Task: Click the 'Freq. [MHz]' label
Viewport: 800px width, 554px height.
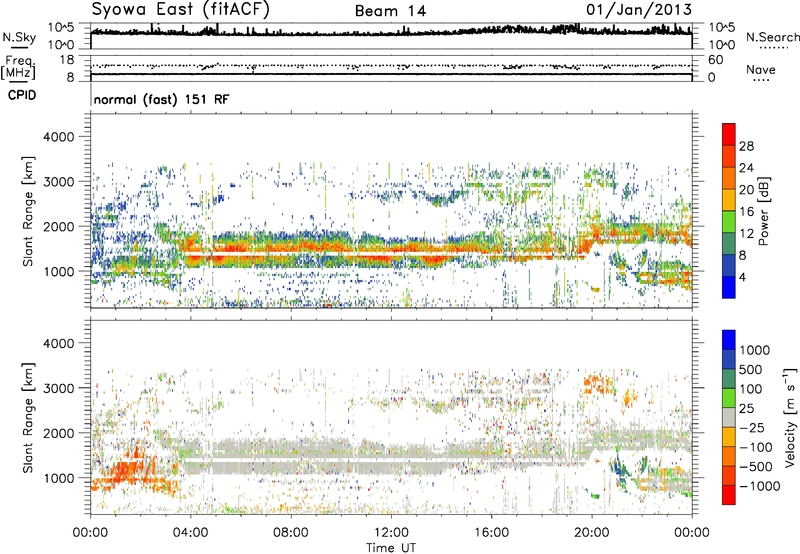Action: (x=19, y=68)
